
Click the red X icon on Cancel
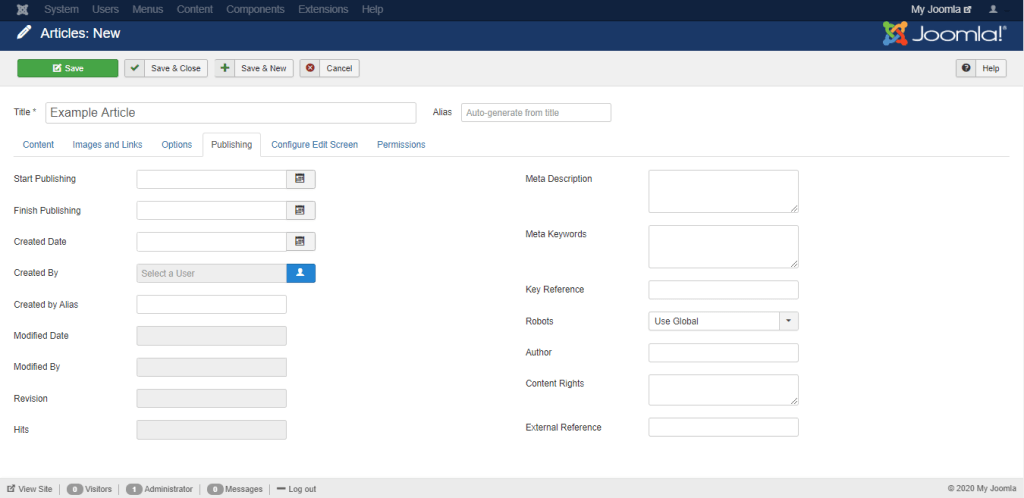coord(310,68)
